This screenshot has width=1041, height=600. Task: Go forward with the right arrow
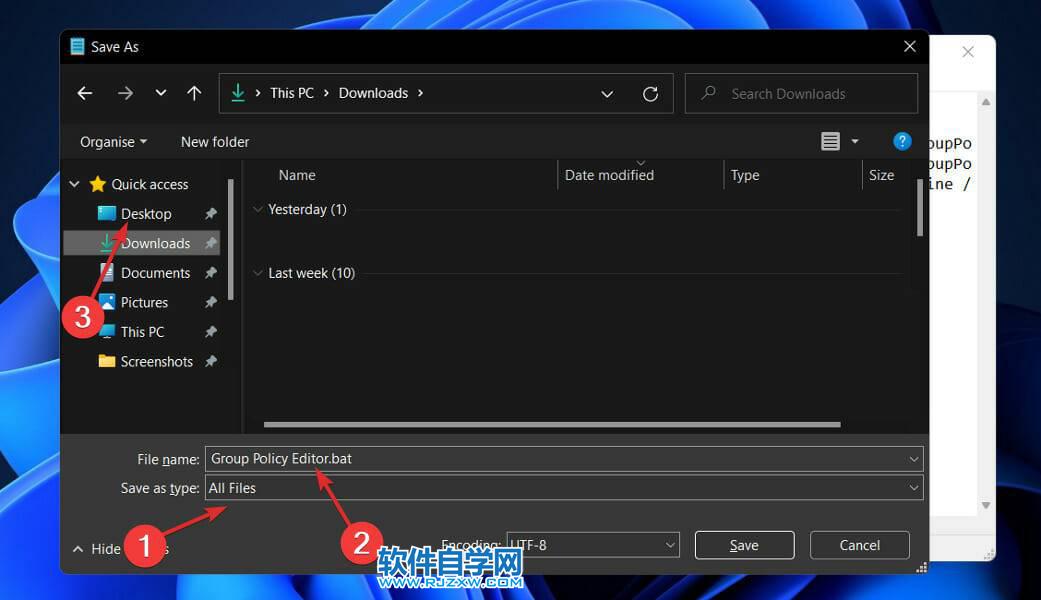tap(125, 94)
